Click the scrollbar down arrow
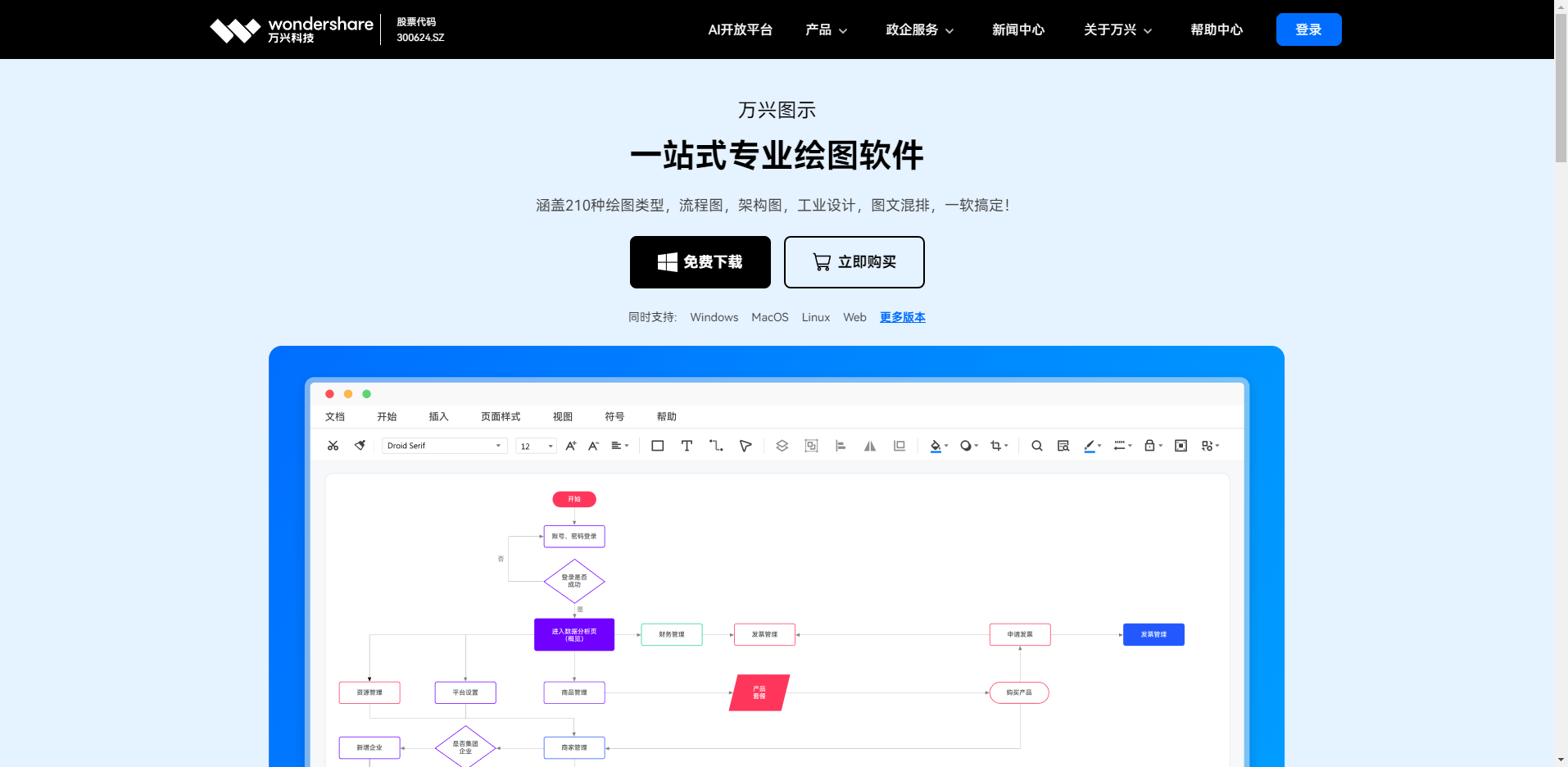The width and height of the screenshot is (1568, 767). [x=1561, y=760]
